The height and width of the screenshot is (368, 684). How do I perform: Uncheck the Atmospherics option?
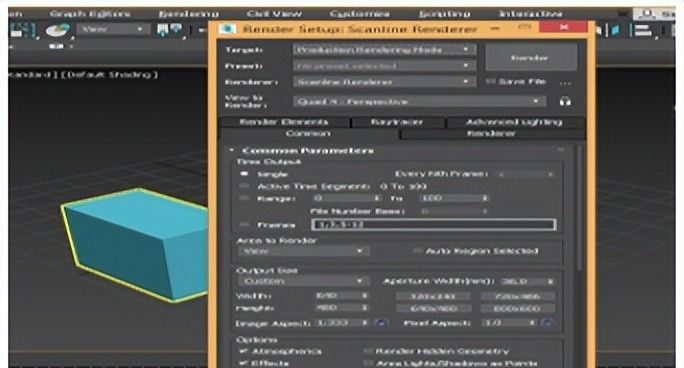[243, 351]
